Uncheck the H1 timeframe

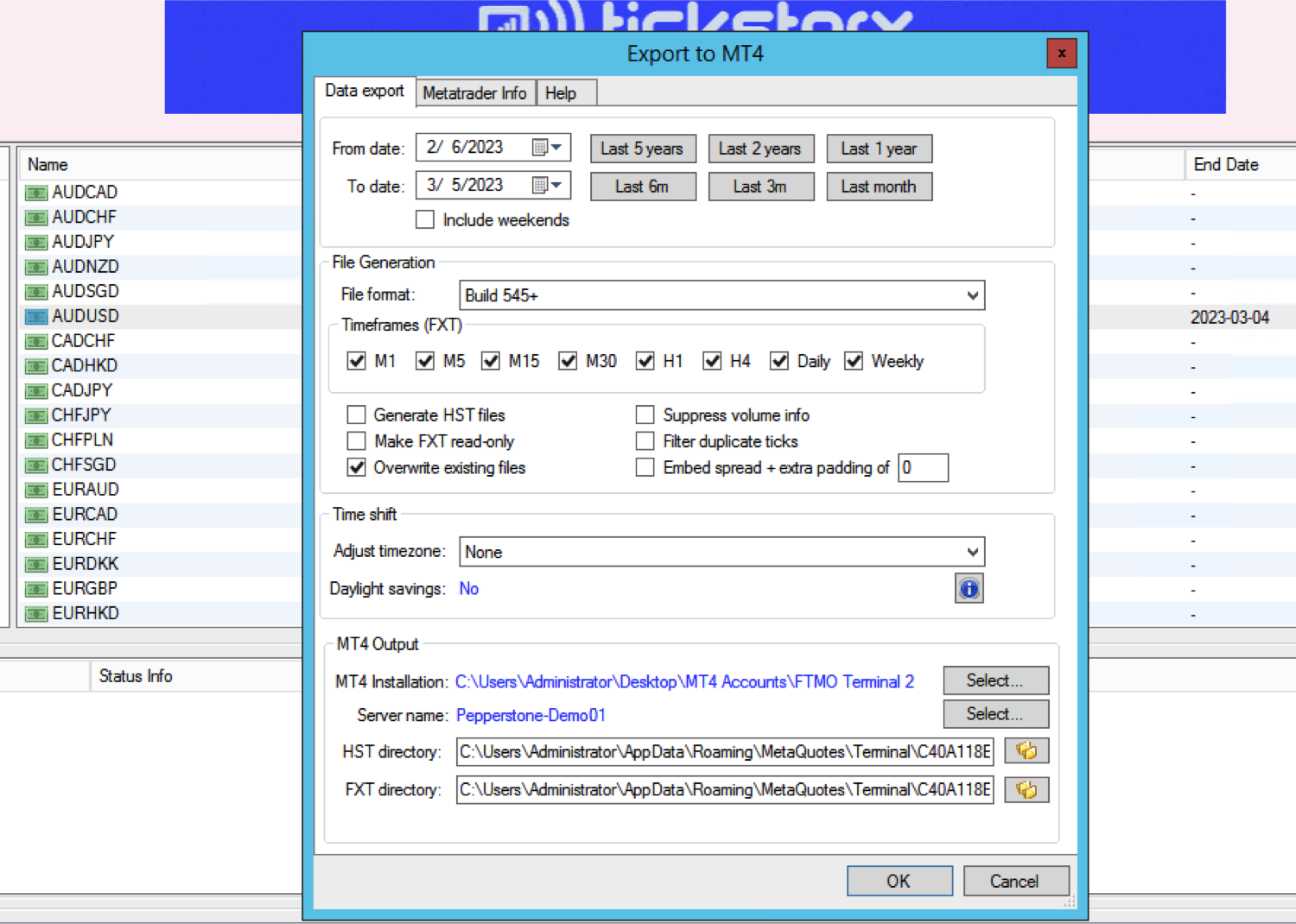pos(645,361)
